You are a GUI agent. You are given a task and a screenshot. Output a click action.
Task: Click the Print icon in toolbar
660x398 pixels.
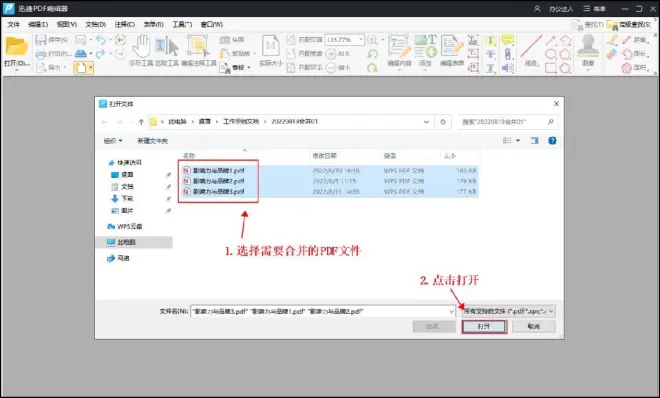[x=40, y=54]
